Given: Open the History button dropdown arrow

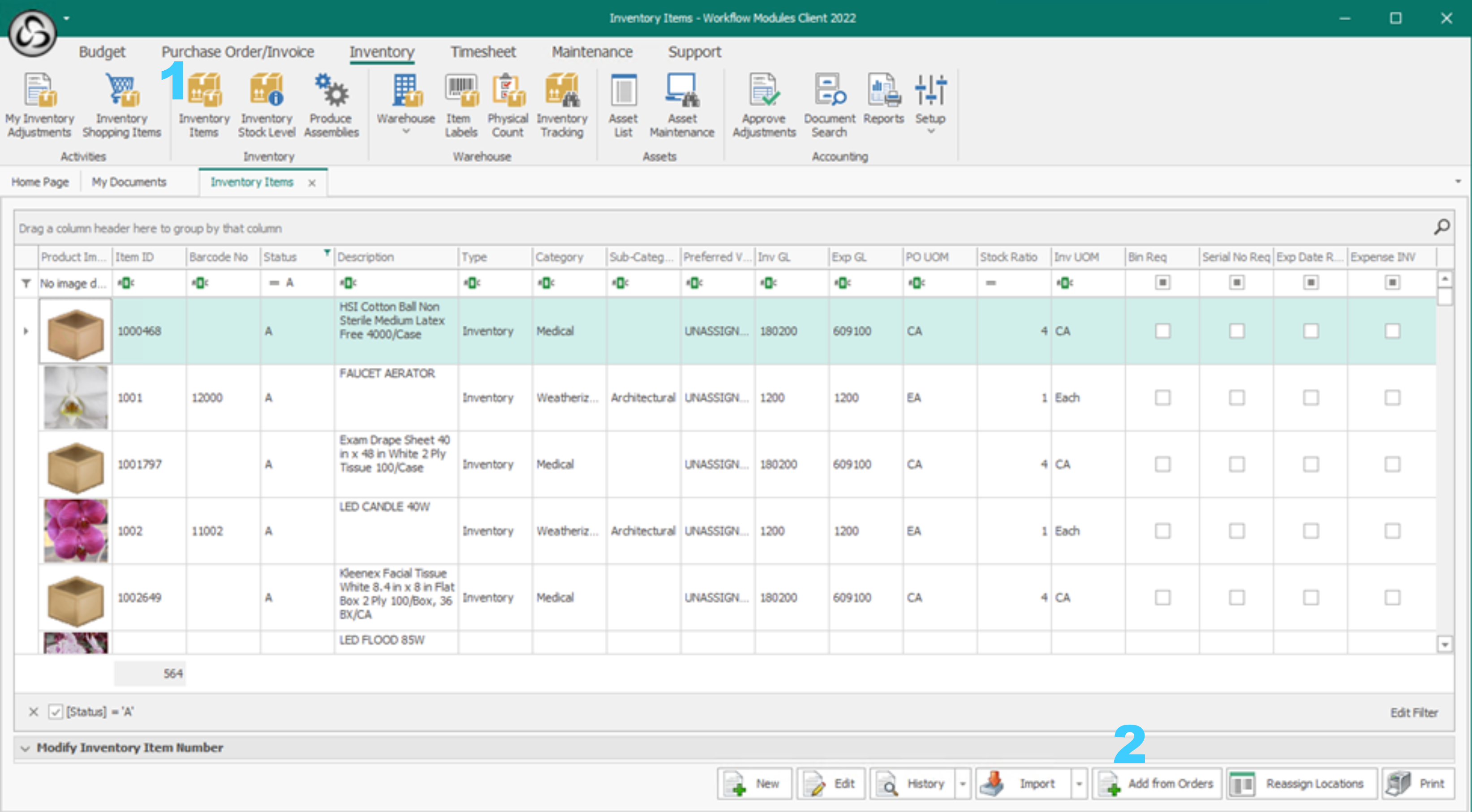Looking at the screenshot, I should (x=962, y=783).
